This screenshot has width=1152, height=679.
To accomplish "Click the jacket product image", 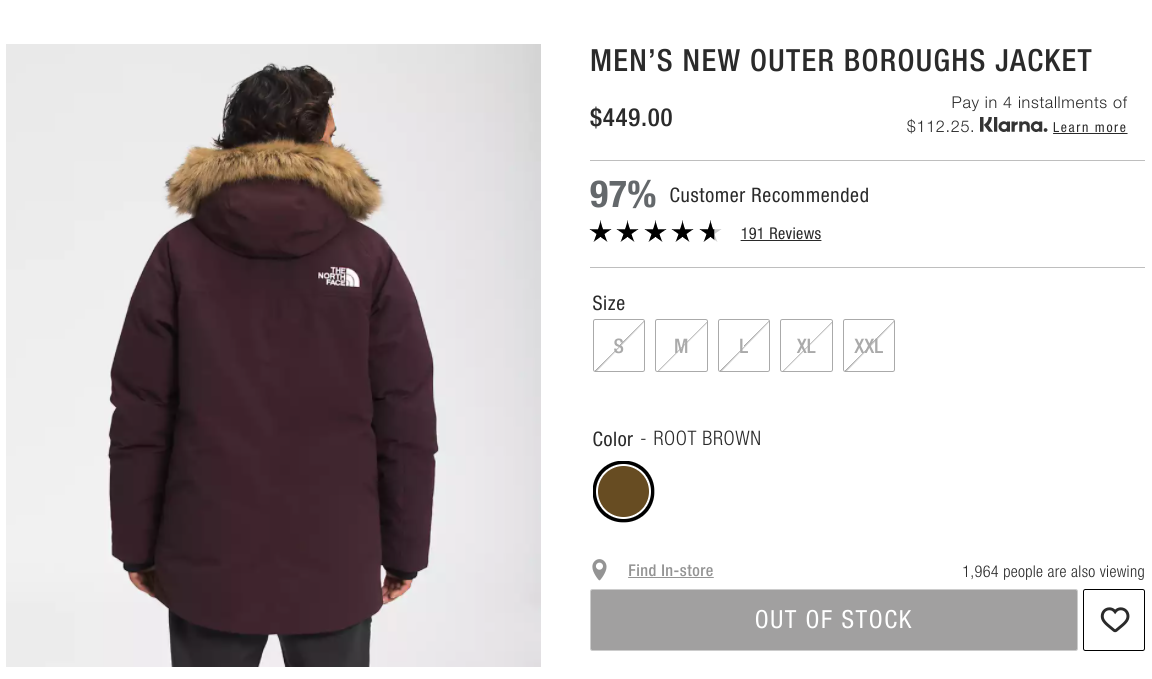I will 273,356.
